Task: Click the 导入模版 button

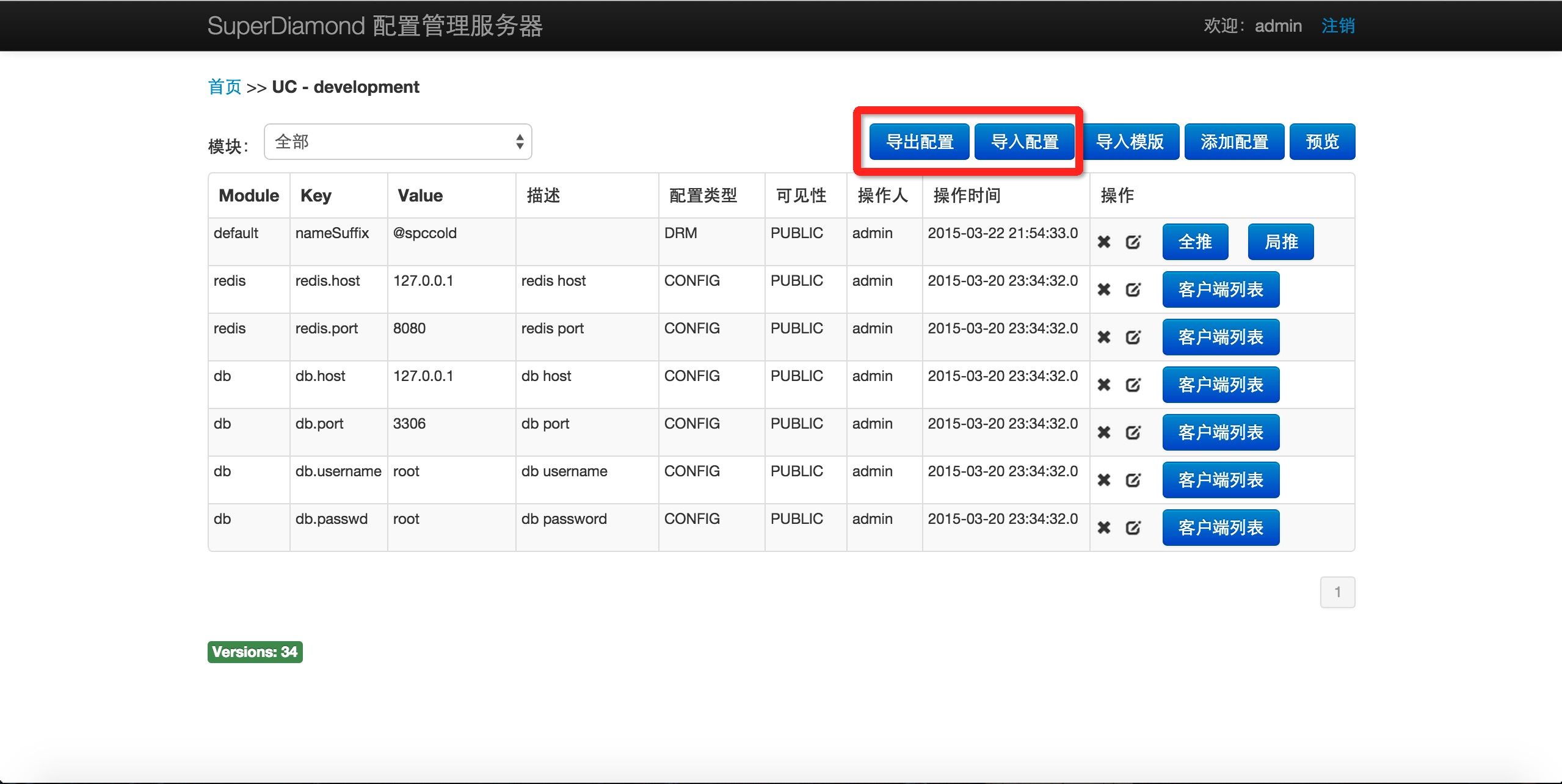Action: click(1130, 142)
